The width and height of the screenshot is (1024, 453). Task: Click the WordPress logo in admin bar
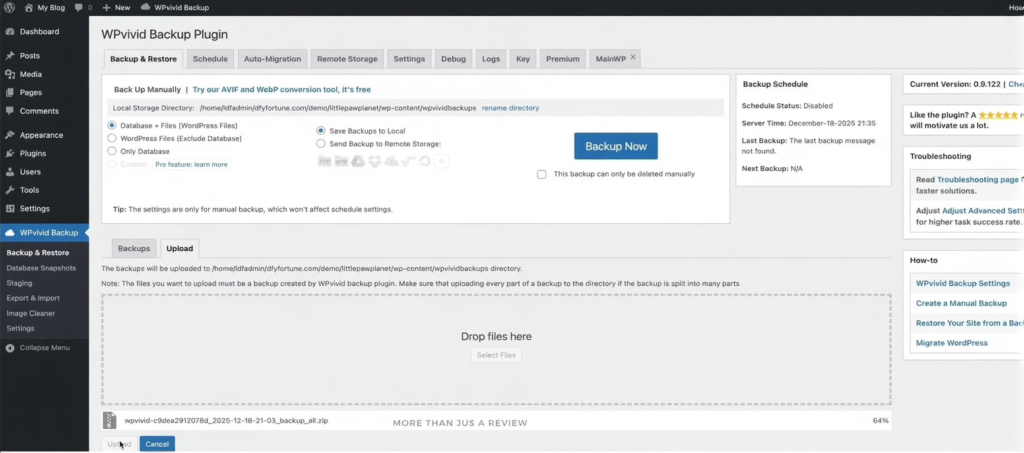click(x=9, y=7)
